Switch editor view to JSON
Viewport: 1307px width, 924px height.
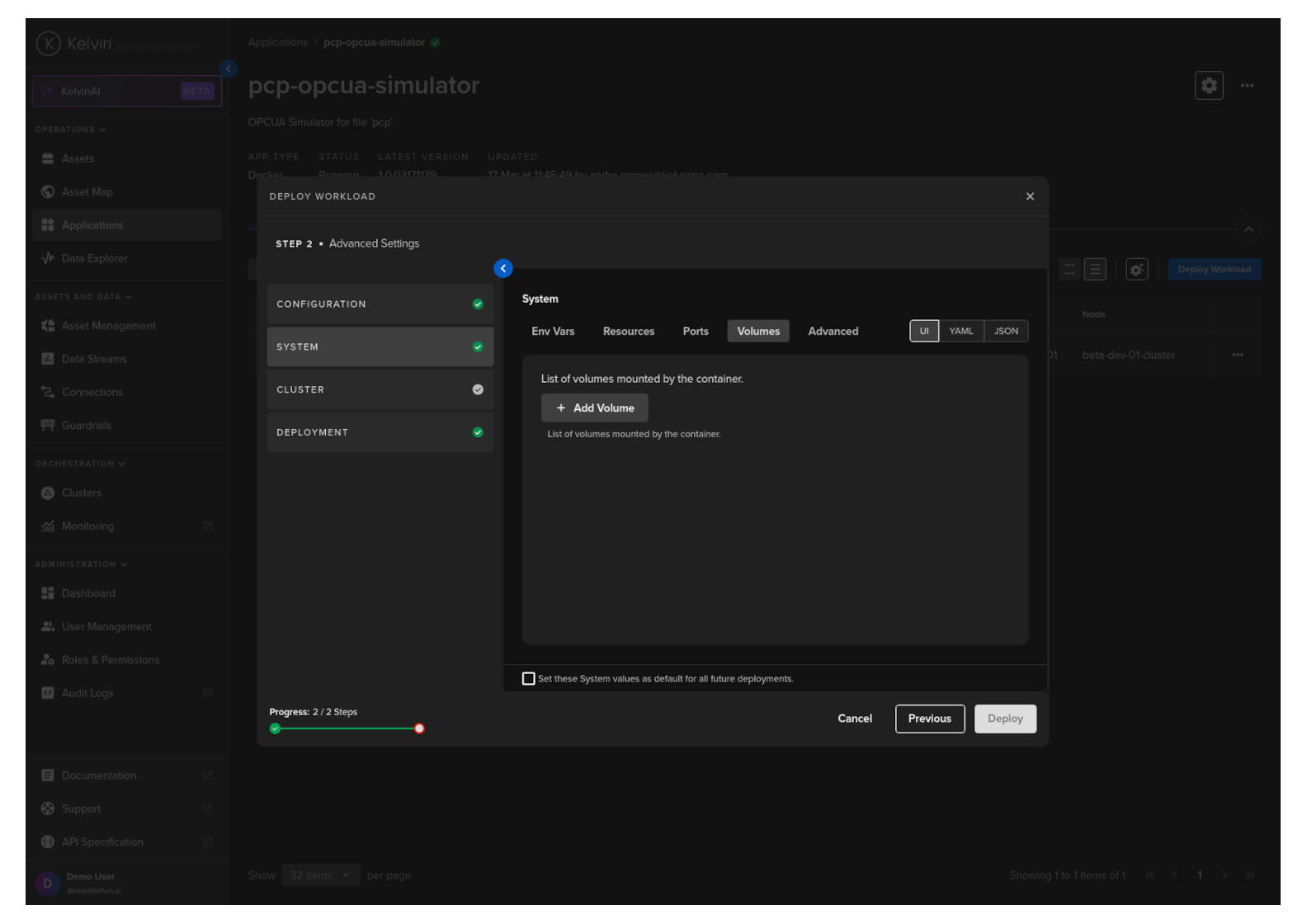pyautogui.click(x=1005, y=332)
